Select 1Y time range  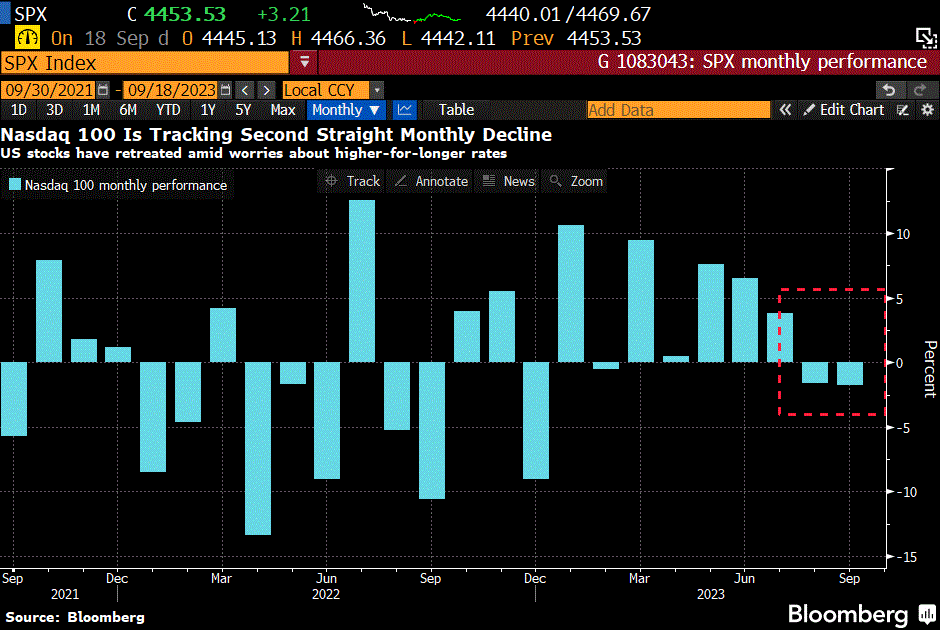207,110
